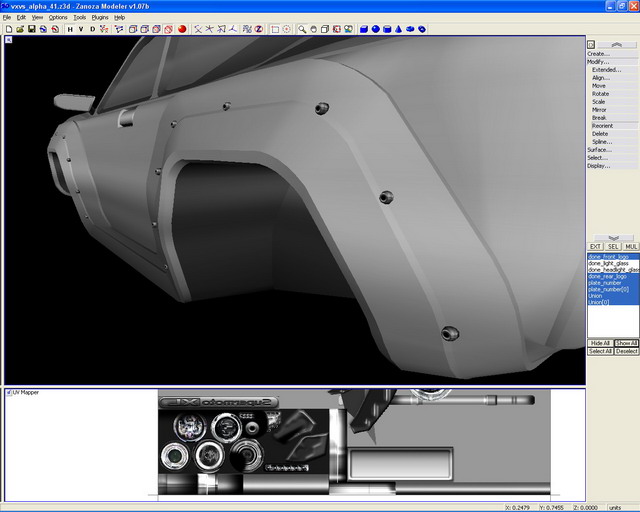Screen dimensions: 640x512
Task: Create a blue cone primitive
Action: tap(399, 29)
